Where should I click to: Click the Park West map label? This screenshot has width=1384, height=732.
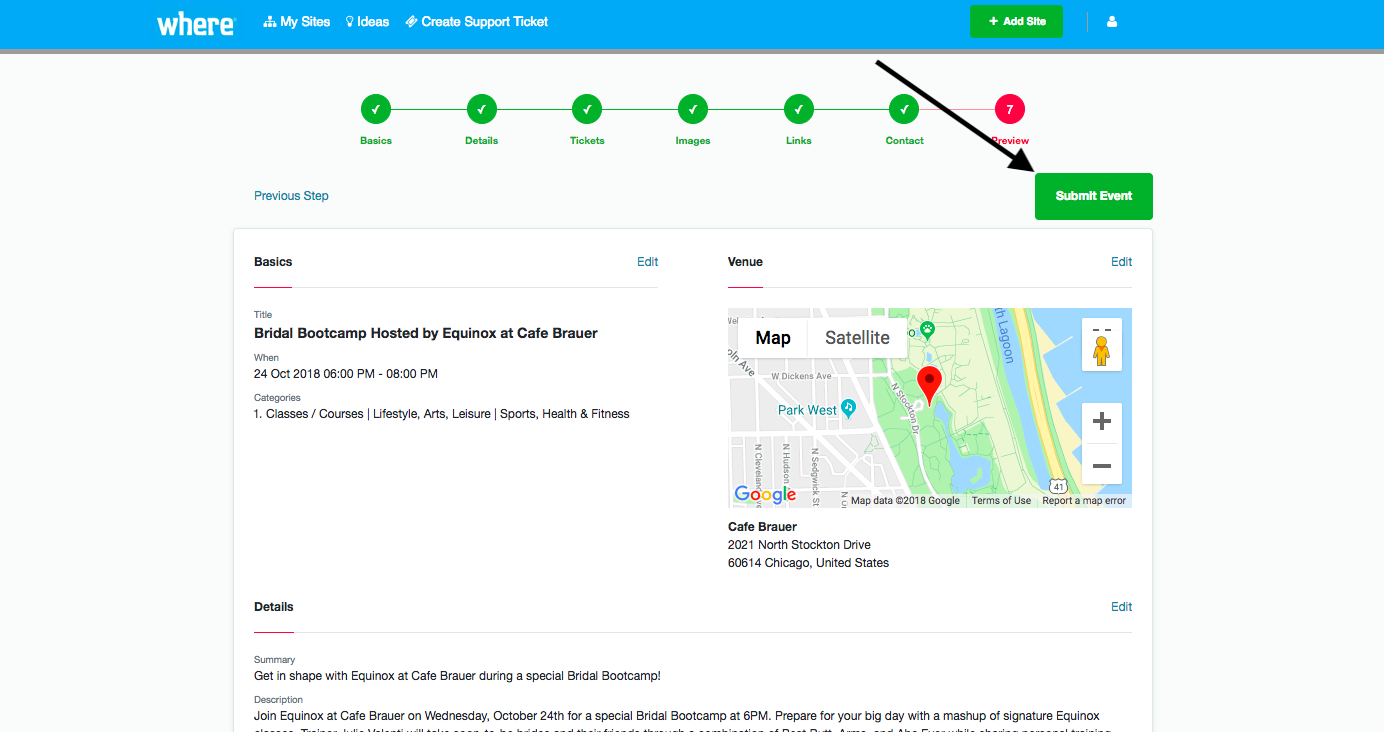(x=808, y=410)
